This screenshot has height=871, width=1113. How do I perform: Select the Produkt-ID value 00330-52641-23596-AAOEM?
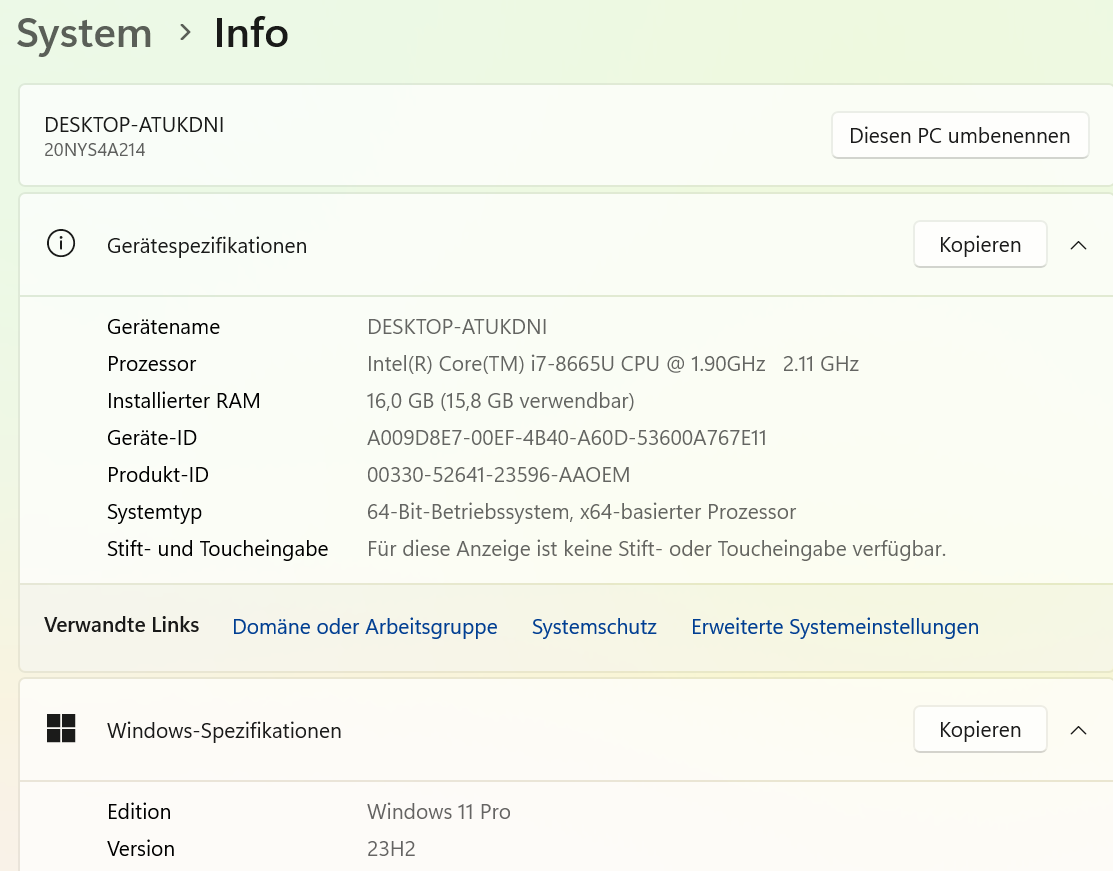point(498,474)
